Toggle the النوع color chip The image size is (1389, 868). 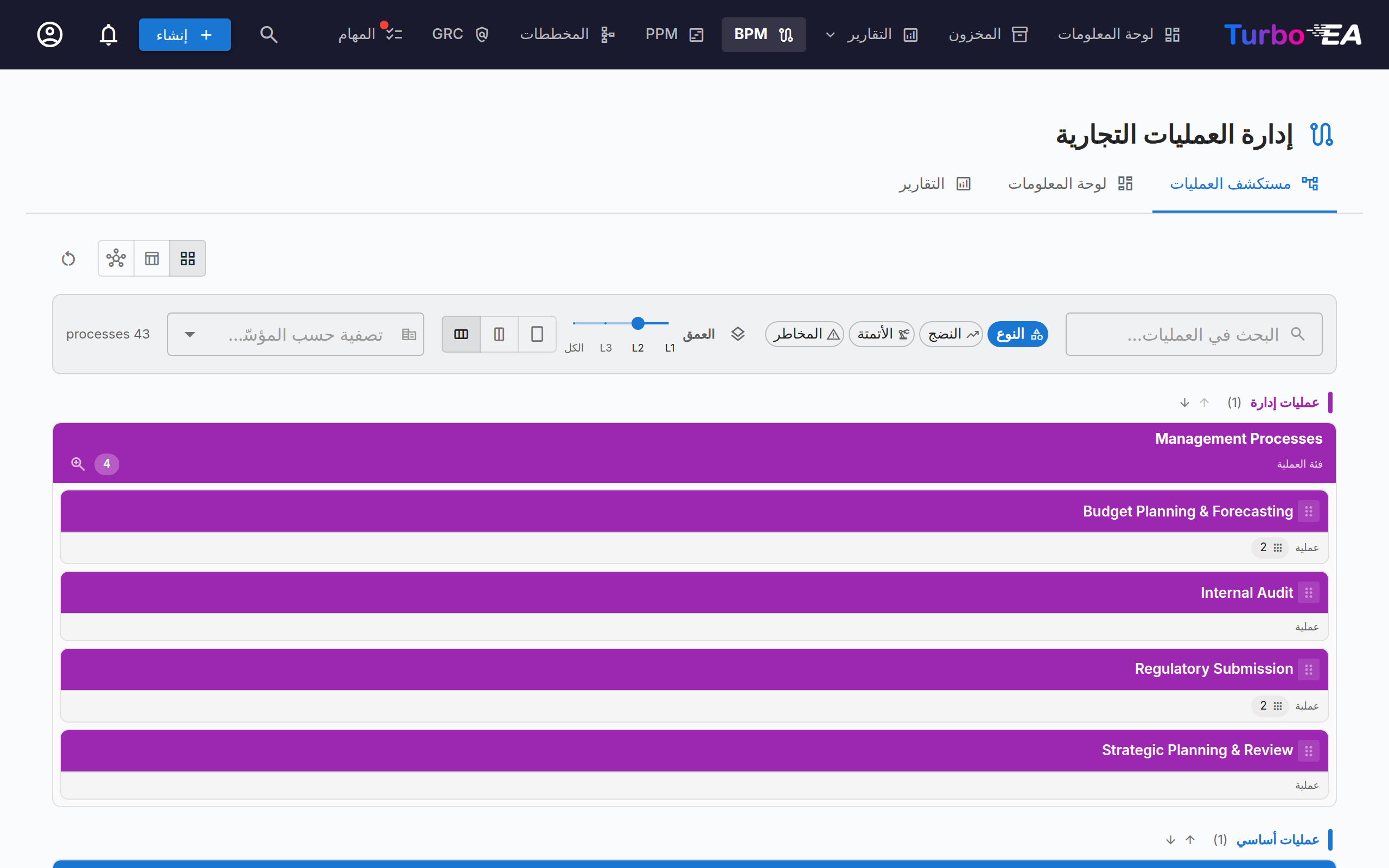pyautogui.click(x=1018, y=334)
